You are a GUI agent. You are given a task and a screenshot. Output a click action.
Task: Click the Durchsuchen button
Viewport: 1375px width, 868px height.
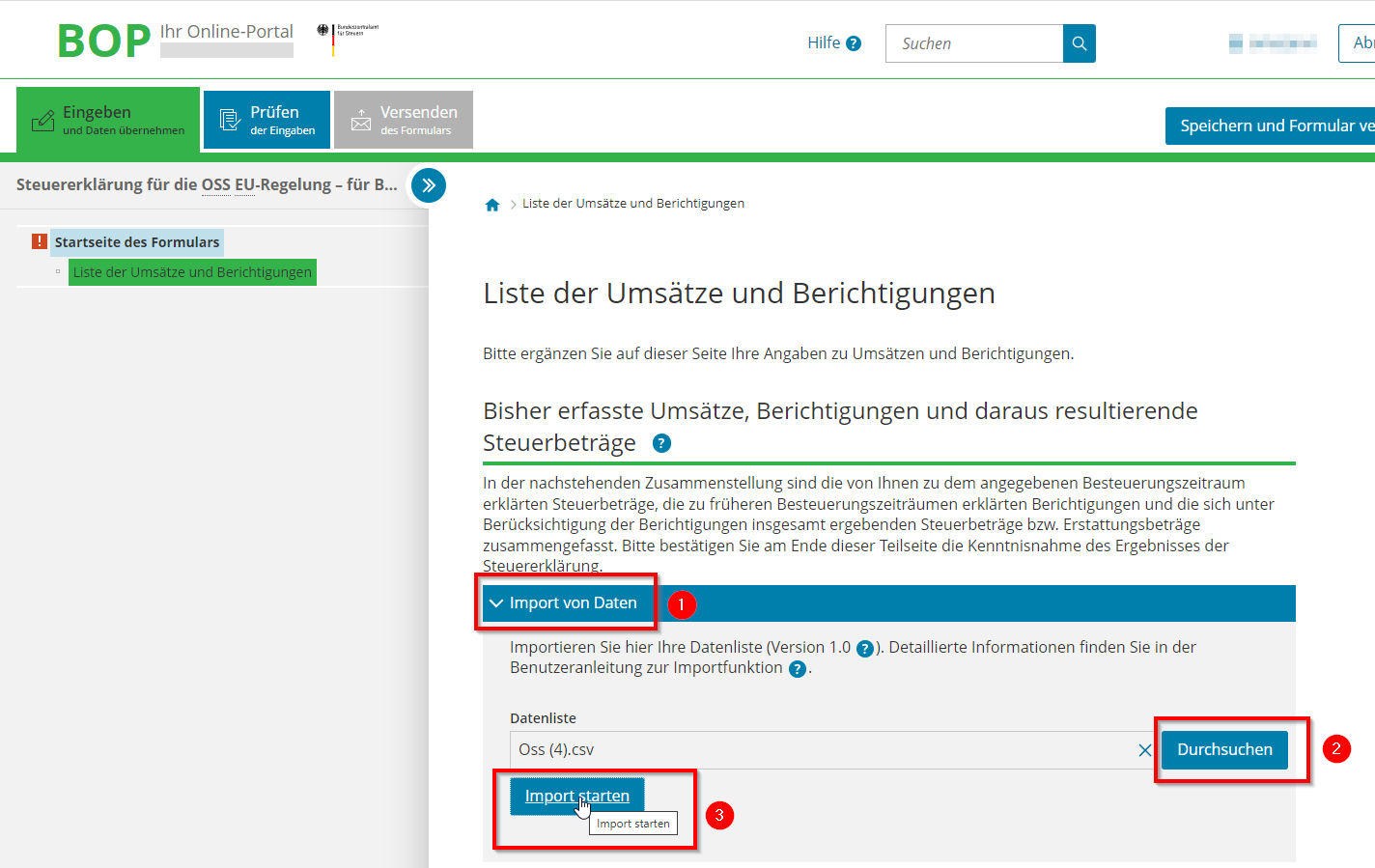click(x=1224, y=749)
